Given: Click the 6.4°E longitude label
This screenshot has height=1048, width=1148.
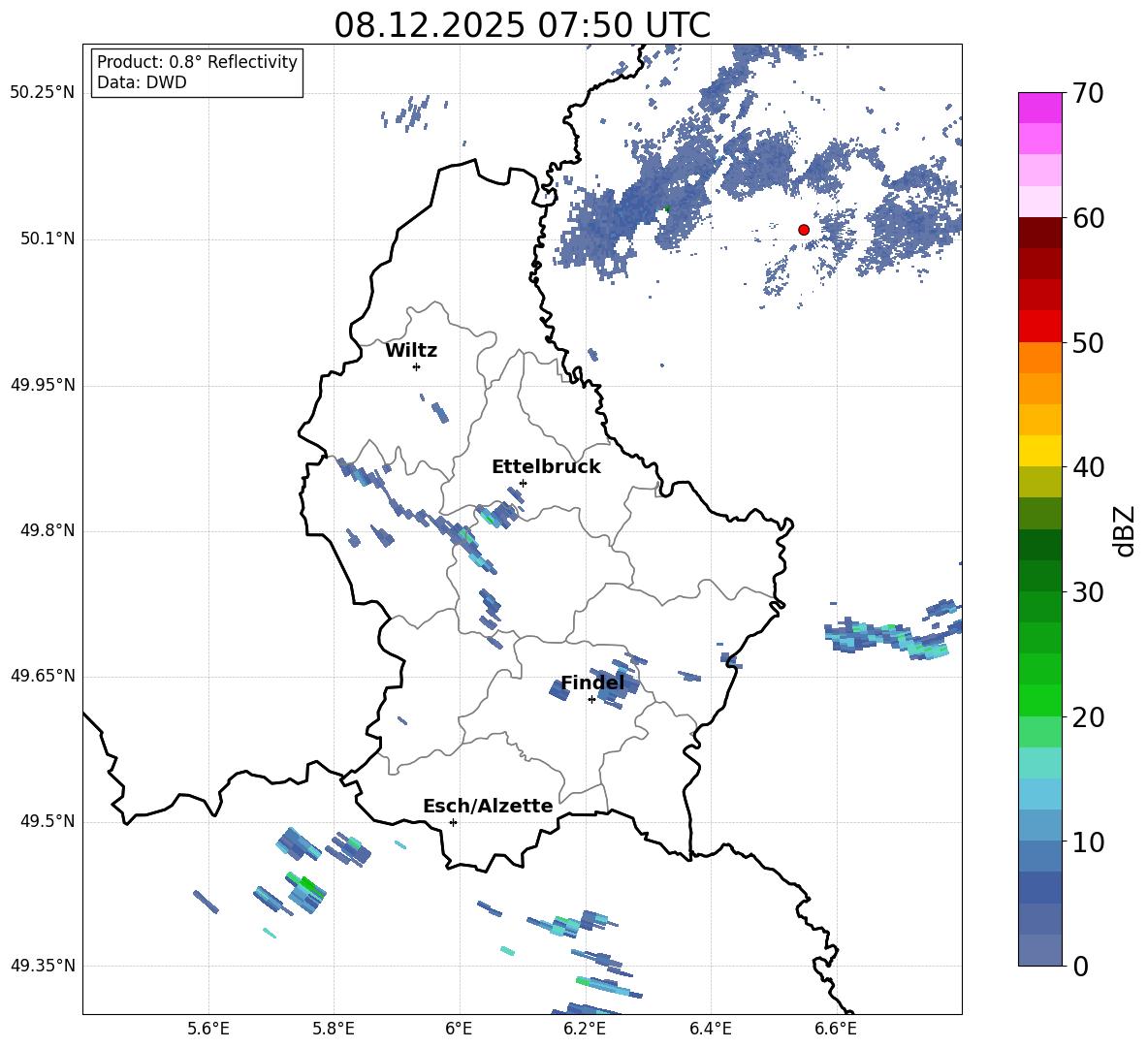Looking at the screenshot, I should click(x=710, y=1029).
